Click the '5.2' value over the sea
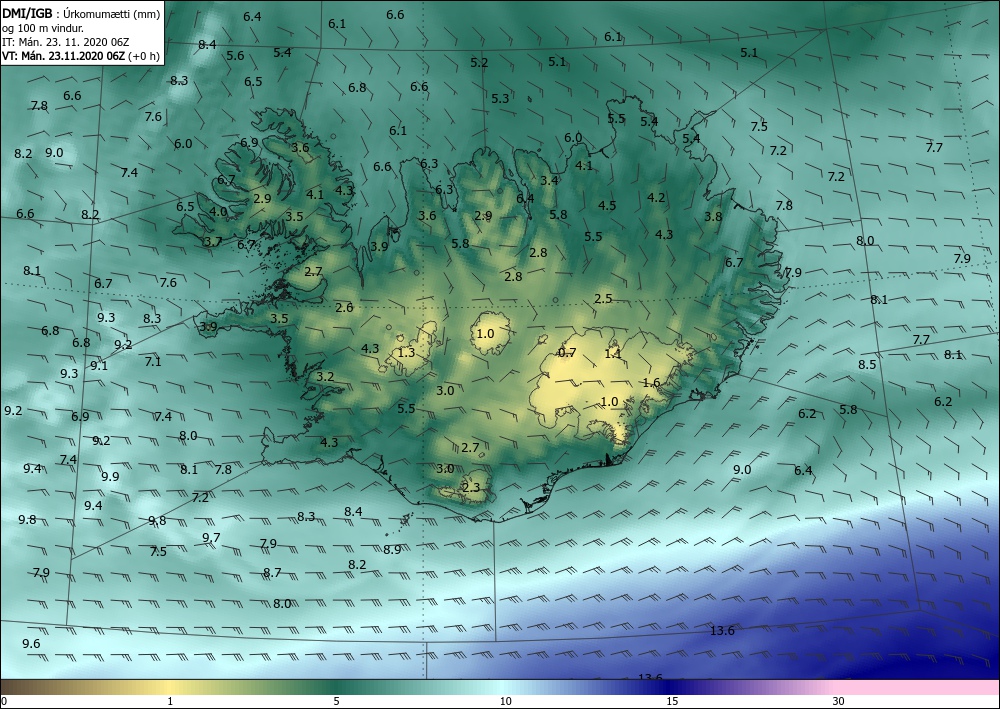This screenshot has height=709, width=1000. click(x=479, y=62)
